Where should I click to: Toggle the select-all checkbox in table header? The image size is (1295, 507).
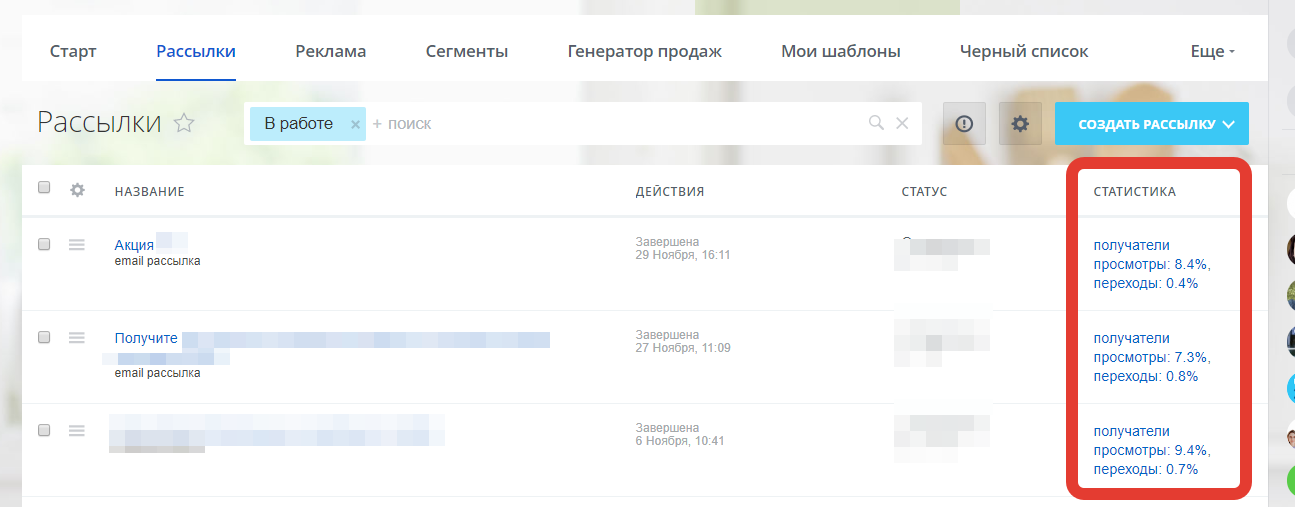44,187
